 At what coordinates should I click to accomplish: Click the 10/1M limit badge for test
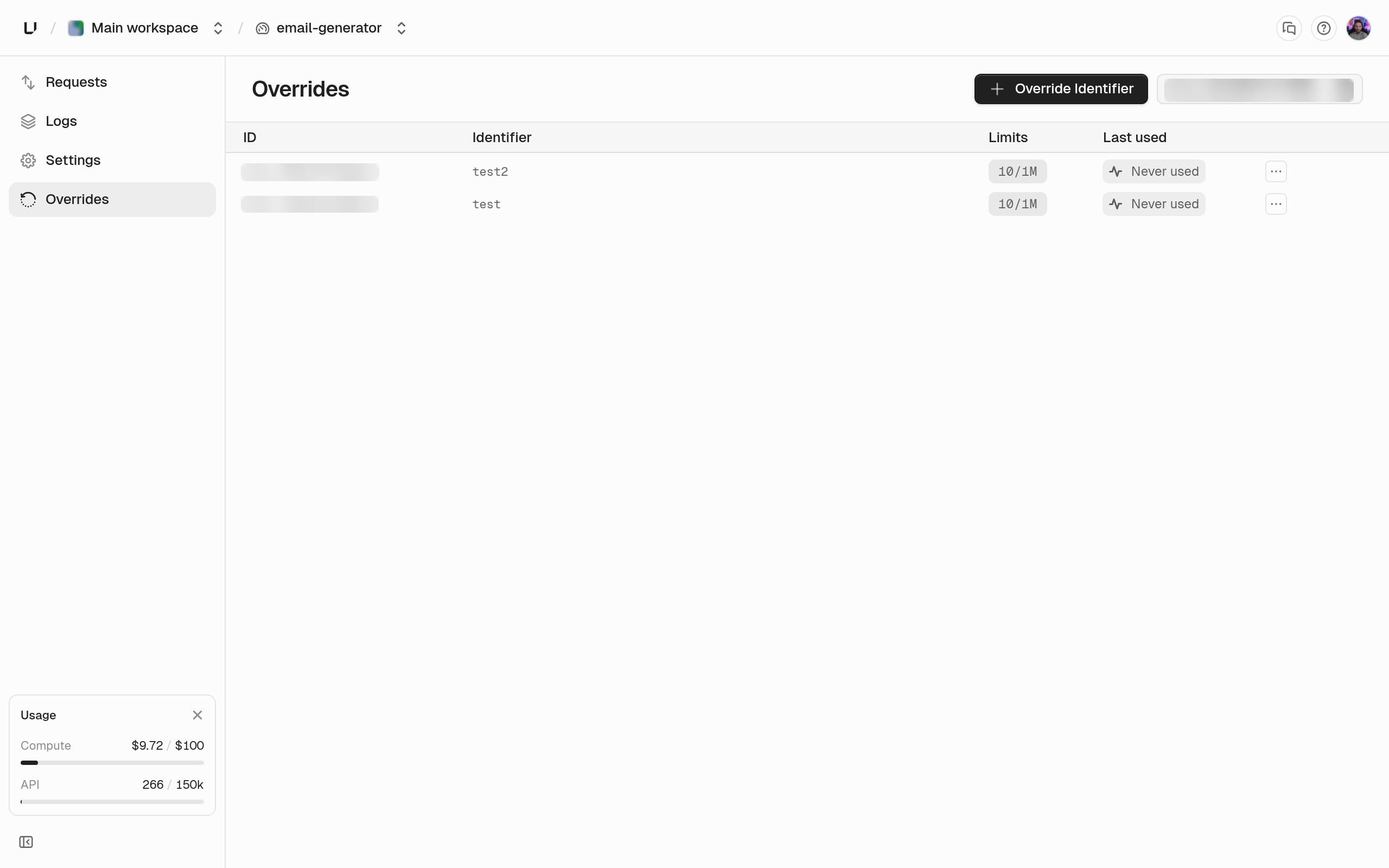tap(1017, 204)
